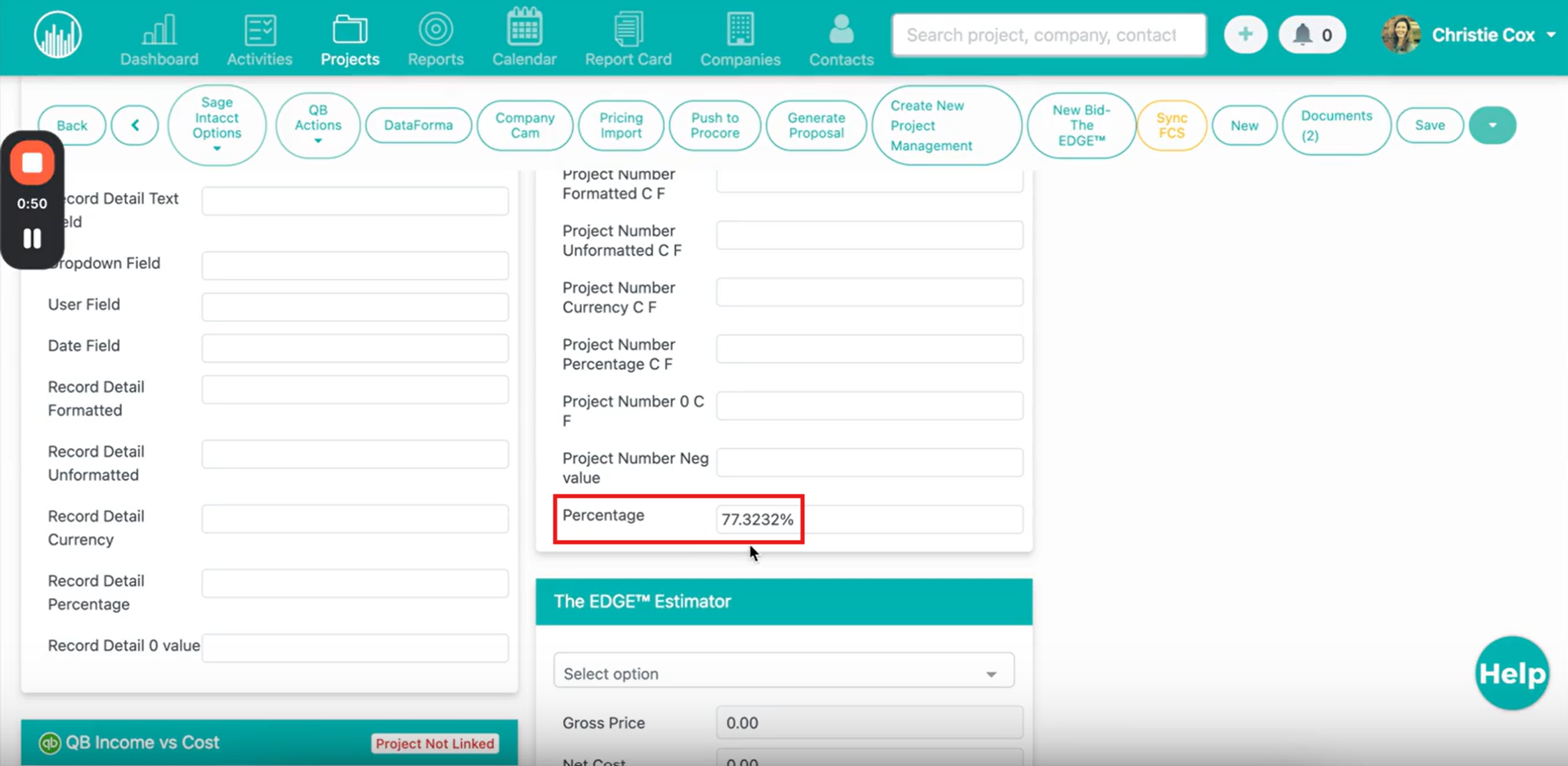The height and width of the screenshot is (766, 1568).
Task: Click the notification bell icon
Action: (x=1302, y=35)
